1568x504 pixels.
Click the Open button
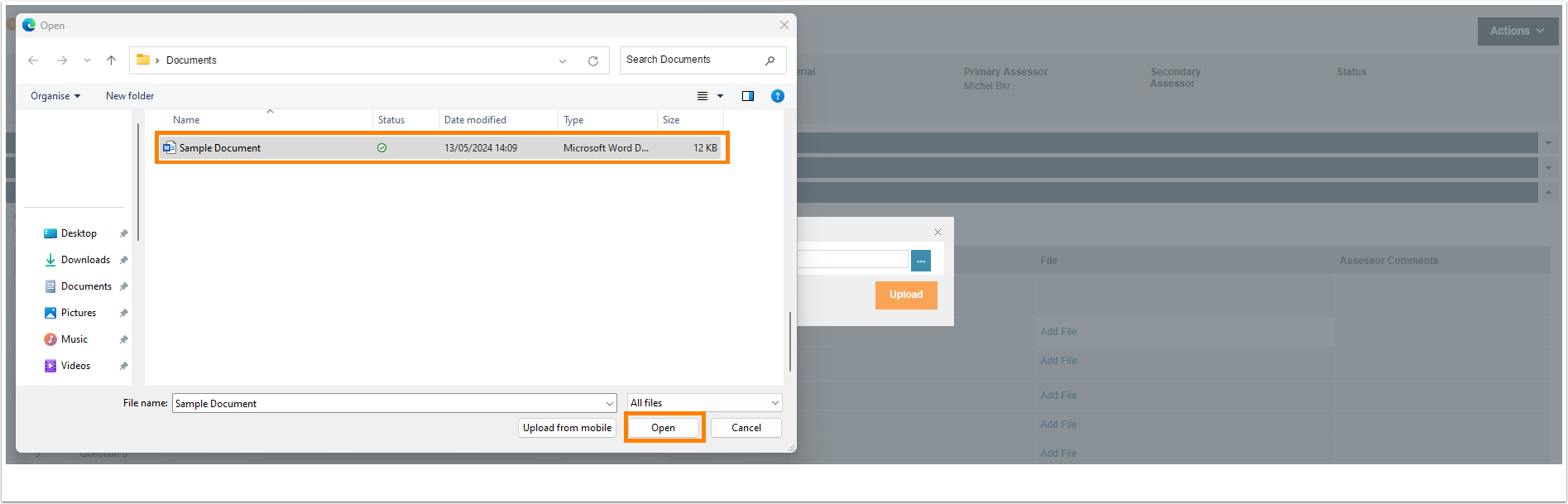coord(664,428)
